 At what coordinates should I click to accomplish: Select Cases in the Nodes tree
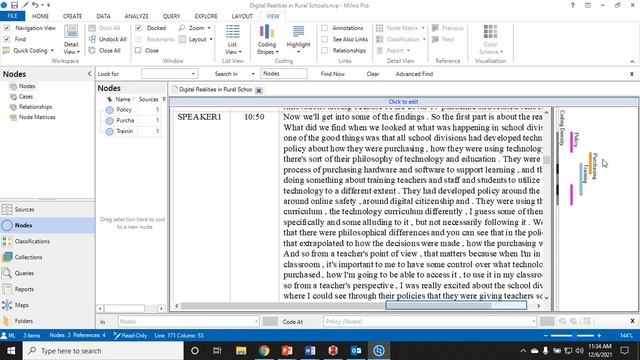pos(26,97)
